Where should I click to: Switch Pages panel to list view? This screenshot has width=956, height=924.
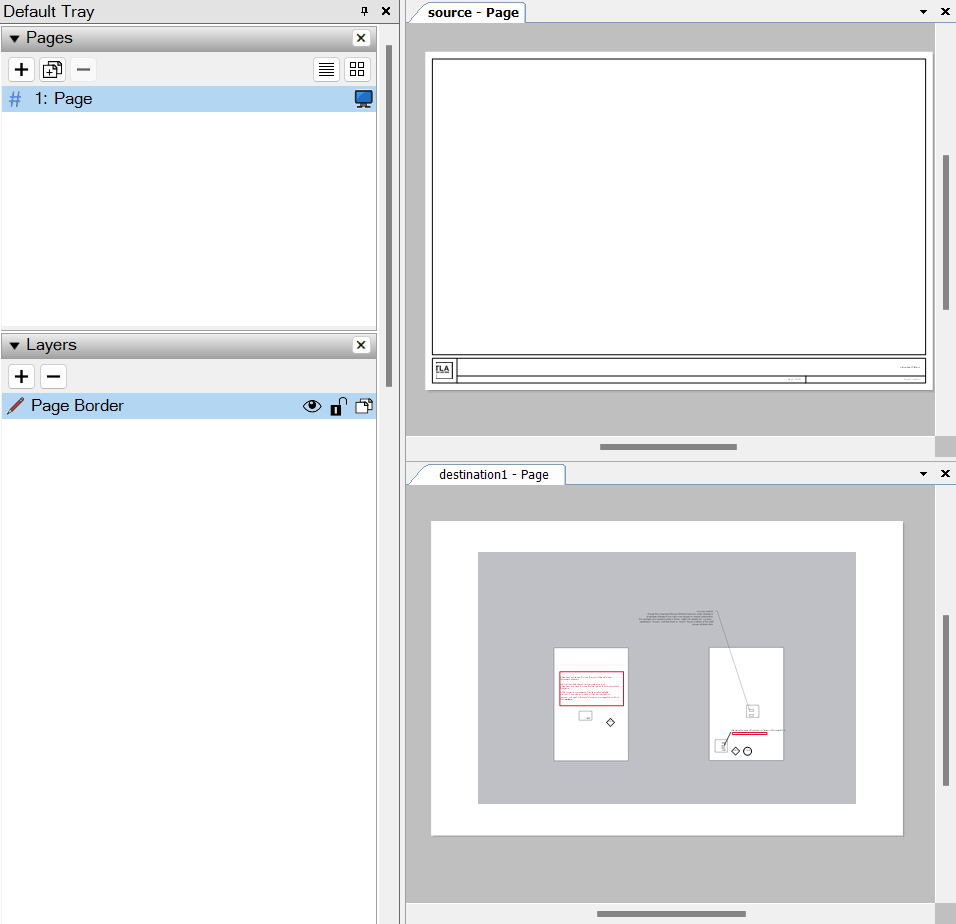pyautogui.click(x=326, y=69)
